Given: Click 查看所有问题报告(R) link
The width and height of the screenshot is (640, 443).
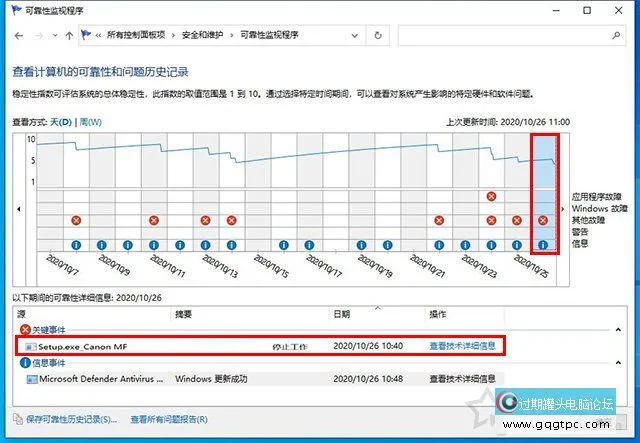Looking at the screenshot, I should (x=169, y=419).
